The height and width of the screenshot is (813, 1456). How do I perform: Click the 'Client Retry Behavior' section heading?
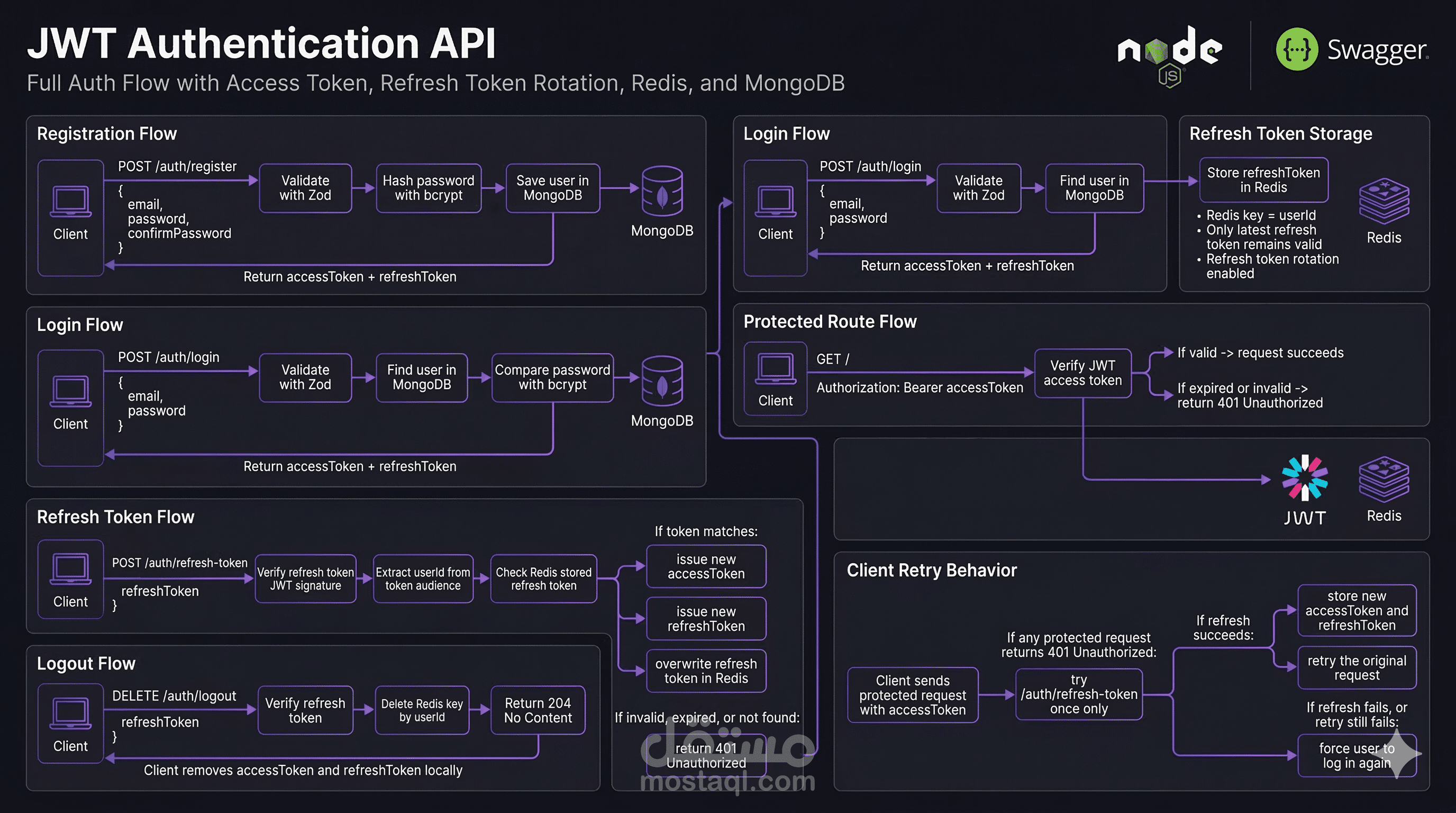932,570
